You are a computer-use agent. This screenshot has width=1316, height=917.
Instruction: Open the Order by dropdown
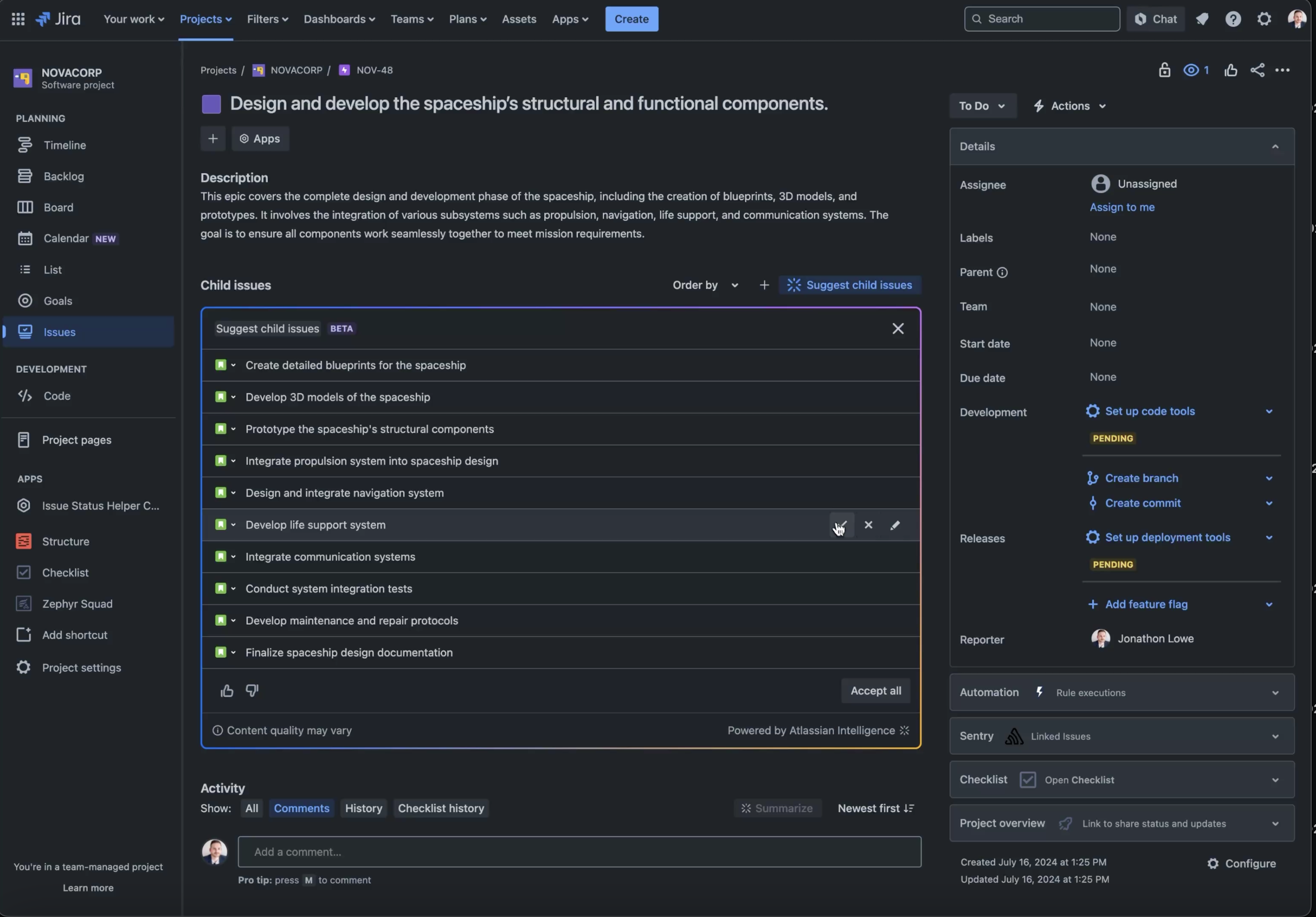706,285
